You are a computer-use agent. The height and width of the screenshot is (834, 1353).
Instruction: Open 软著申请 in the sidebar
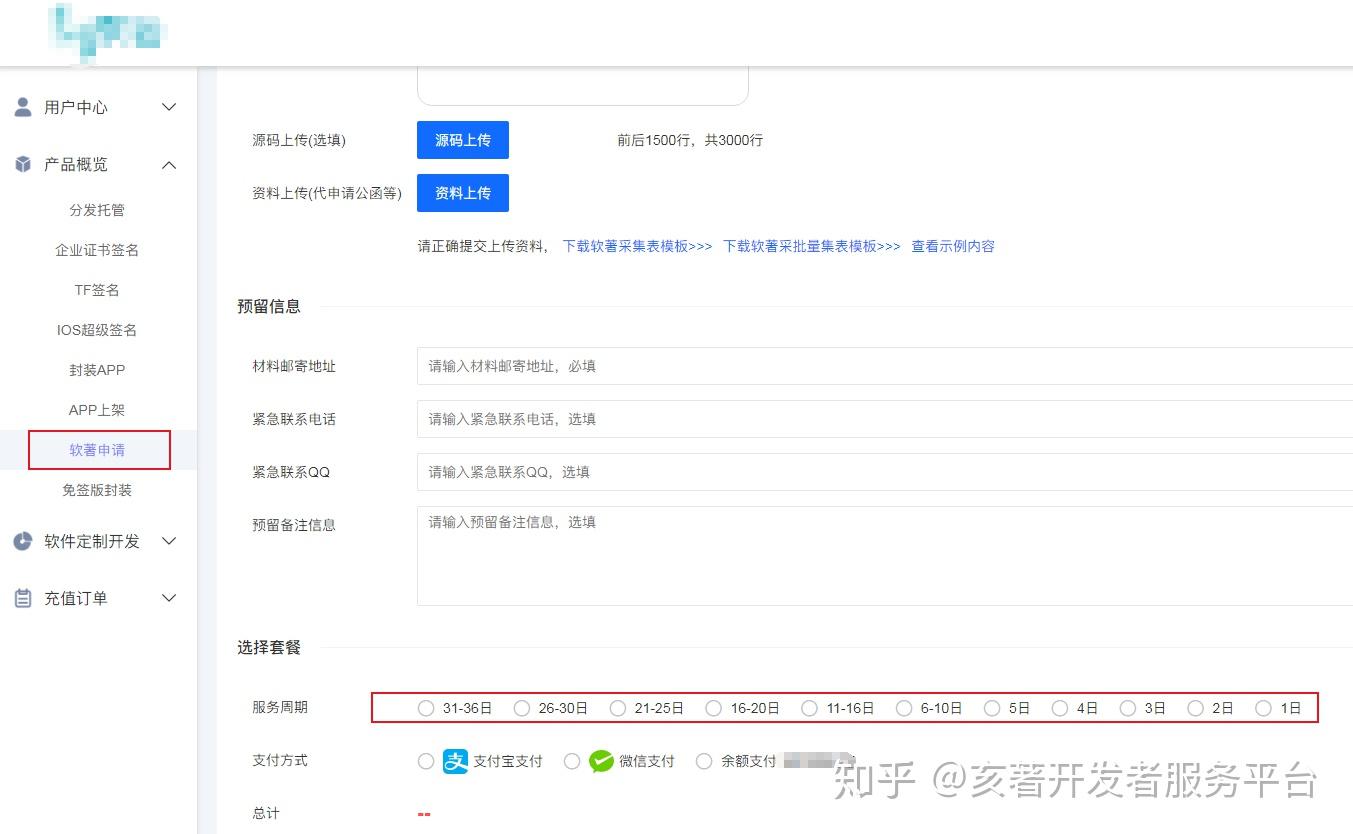[x=97, y=450]
